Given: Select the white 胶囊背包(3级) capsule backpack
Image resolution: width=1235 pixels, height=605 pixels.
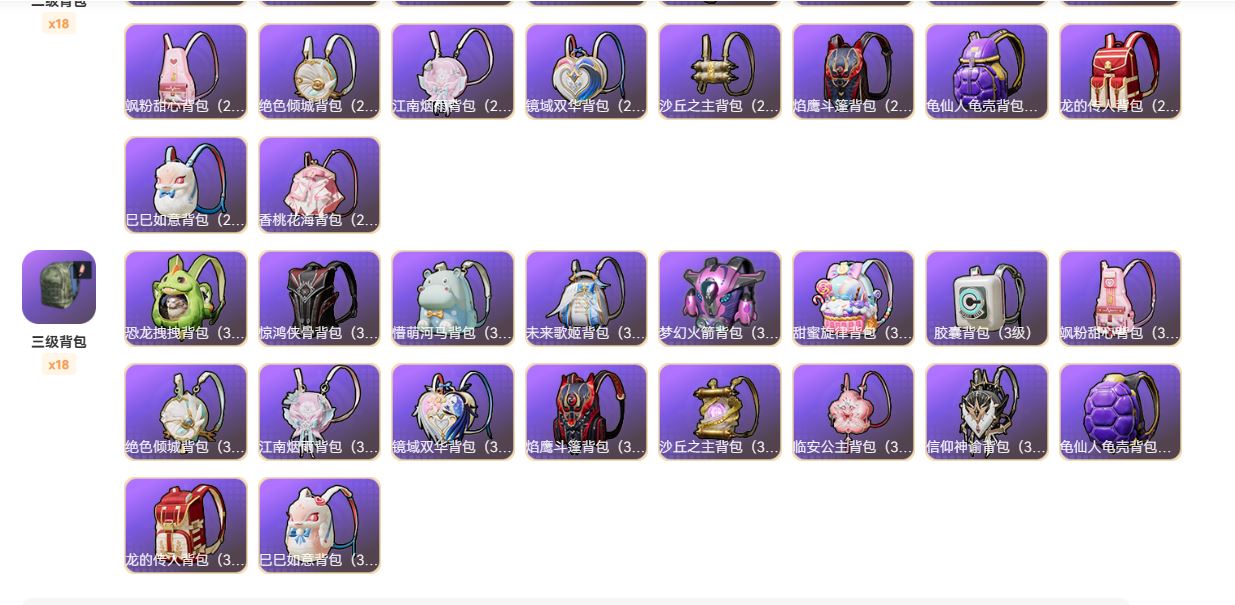Looking at the screenshot, I should point(987,298).
